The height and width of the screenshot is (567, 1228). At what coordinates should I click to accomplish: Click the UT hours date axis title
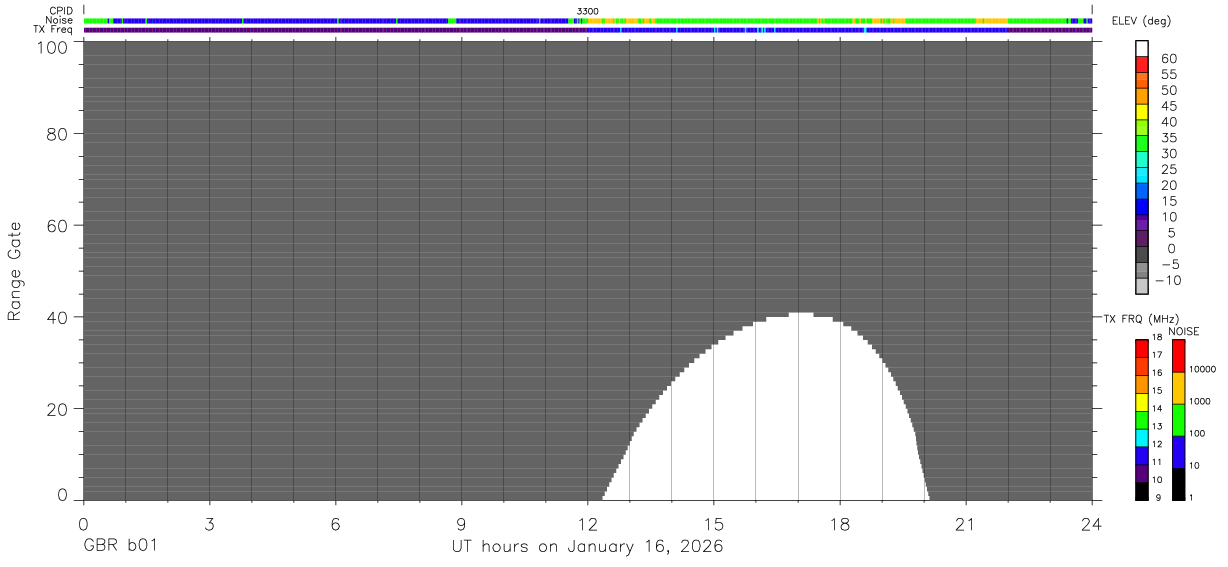coord(587,547)
